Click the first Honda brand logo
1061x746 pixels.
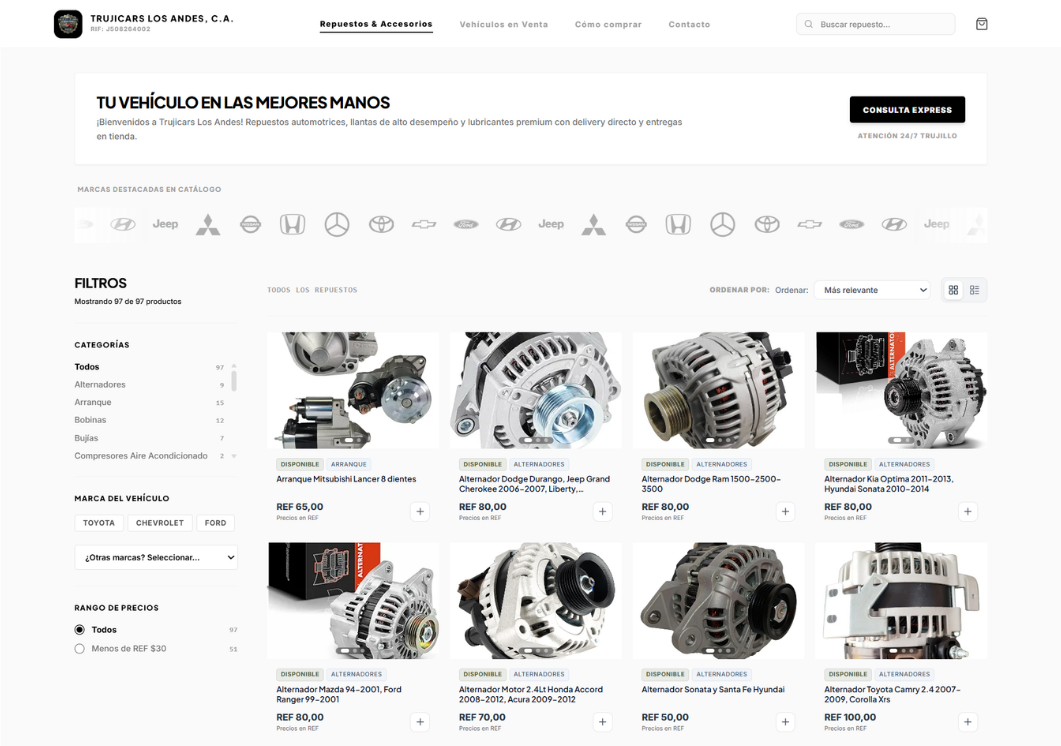pyautogui.click(x=292, y=225)
